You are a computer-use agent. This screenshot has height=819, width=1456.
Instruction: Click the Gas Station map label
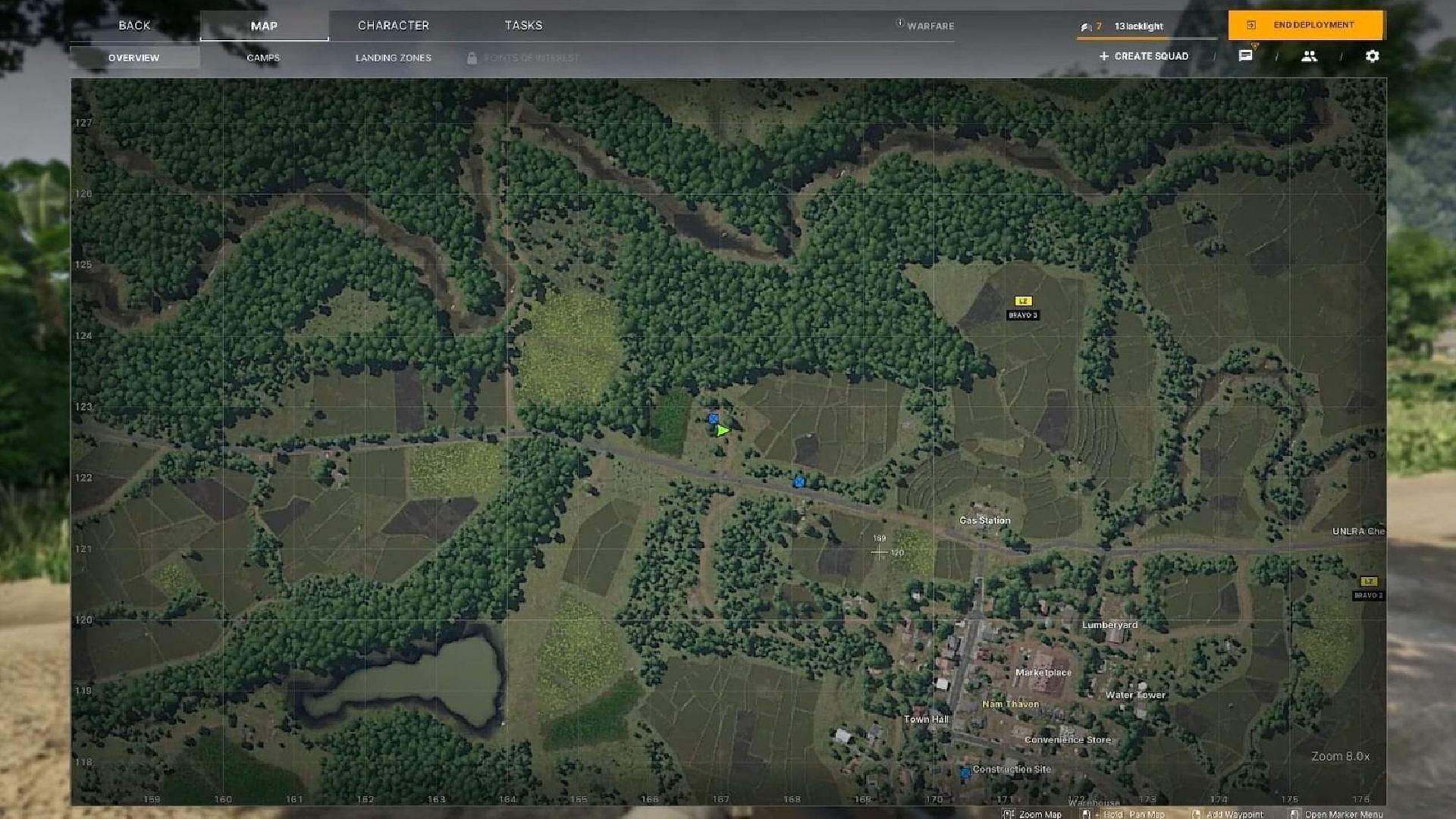(984, 520)
